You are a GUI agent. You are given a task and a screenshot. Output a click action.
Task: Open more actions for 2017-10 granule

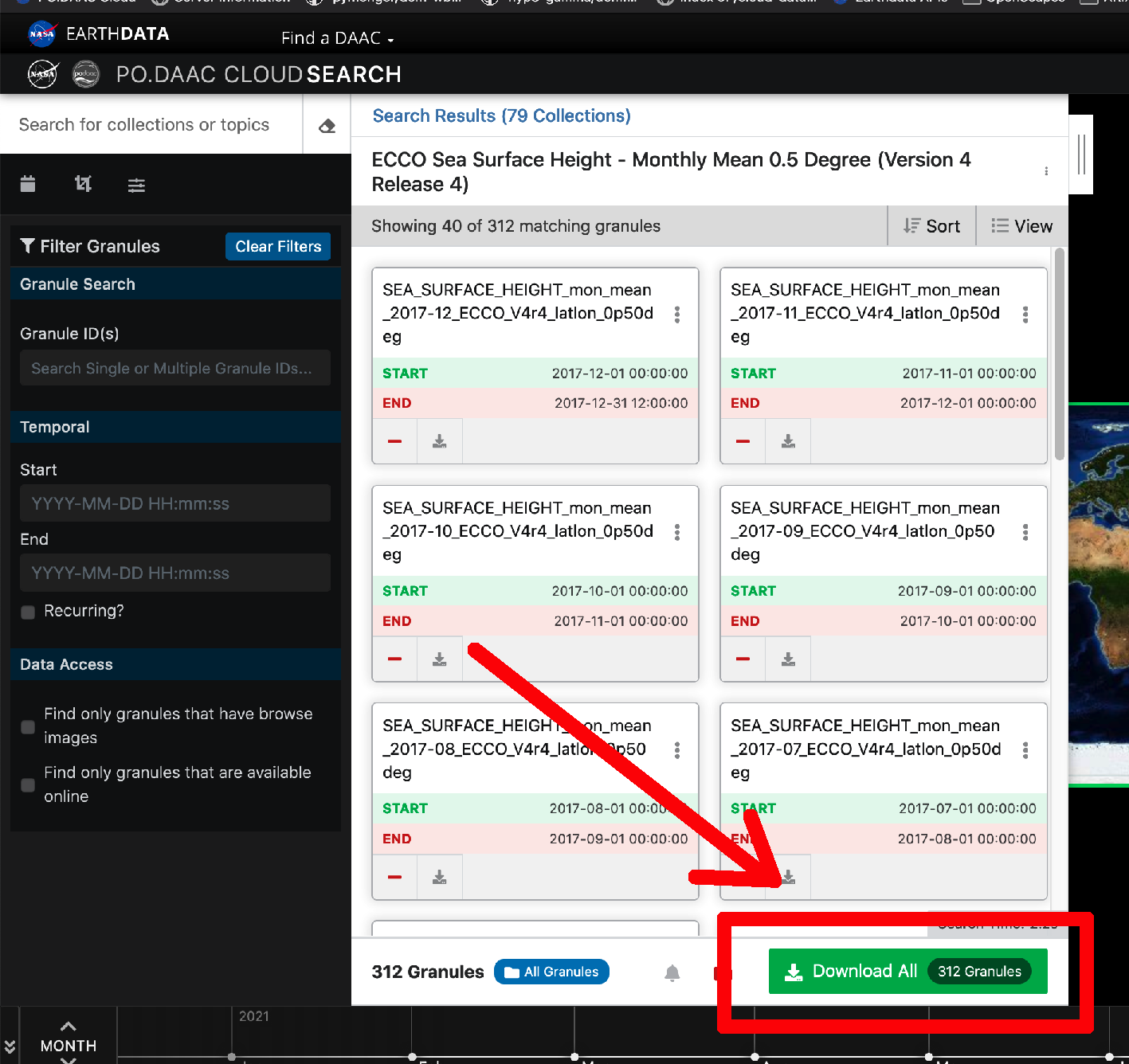tap(677, 532)
